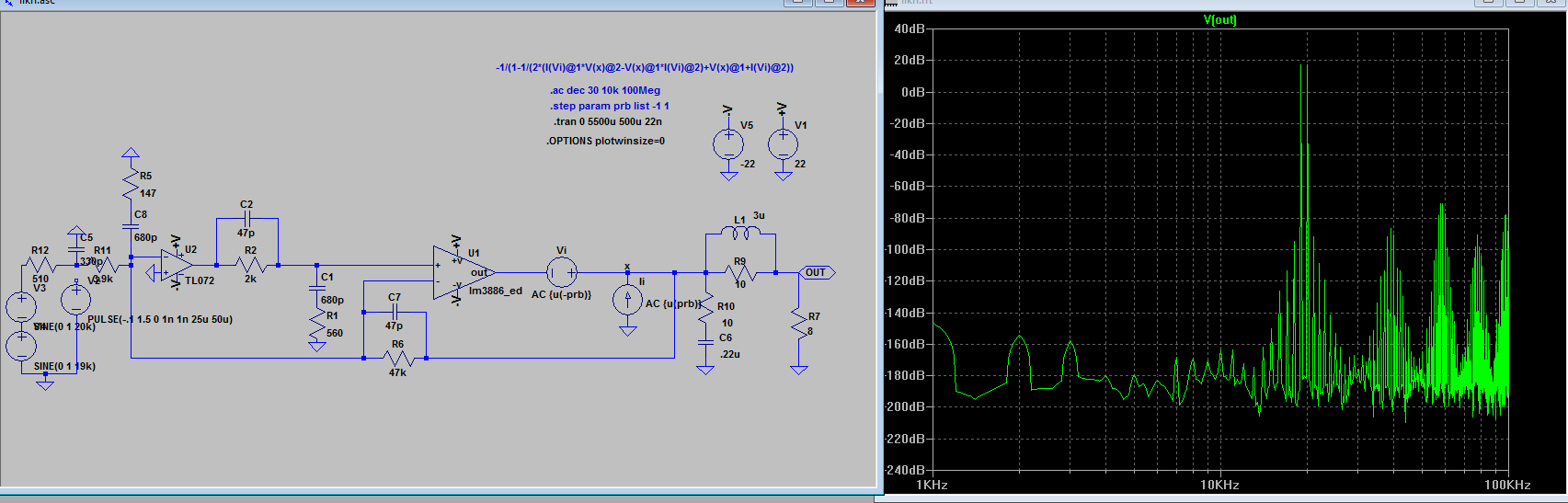
Task: Click the PULSE source value text
Action: [x=161, y=319]
